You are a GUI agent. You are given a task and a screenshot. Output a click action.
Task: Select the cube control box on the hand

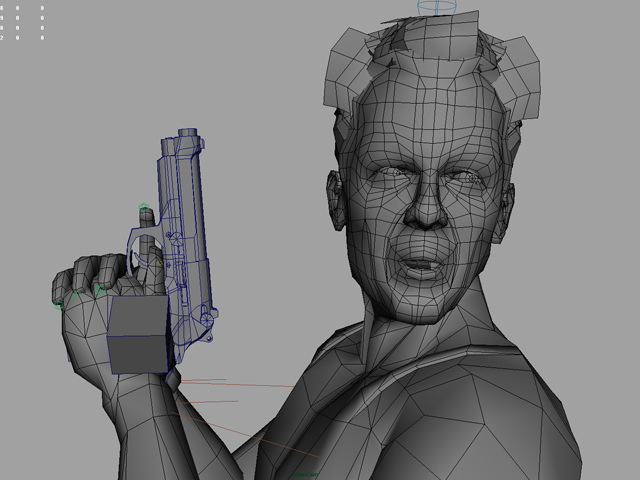(138, 334)
